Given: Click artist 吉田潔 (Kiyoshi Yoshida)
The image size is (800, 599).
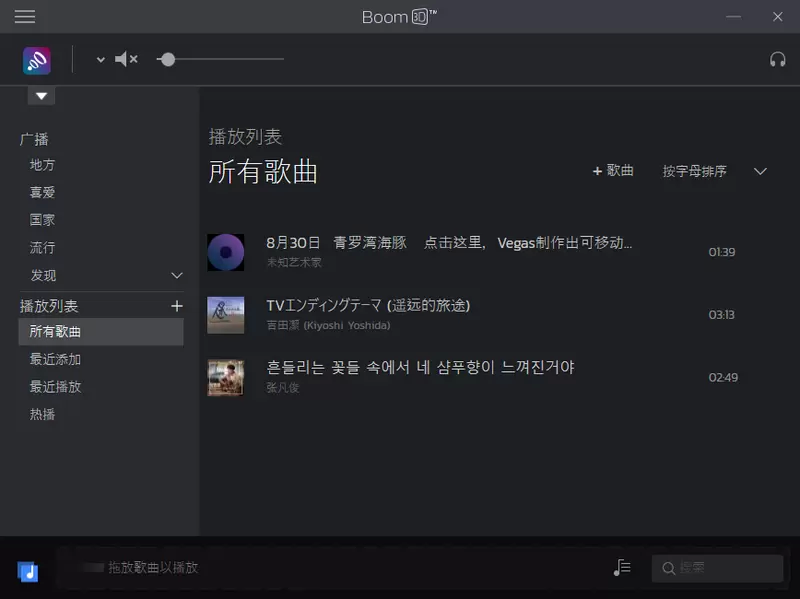Looking at the screenshot, I should (328, 326).
